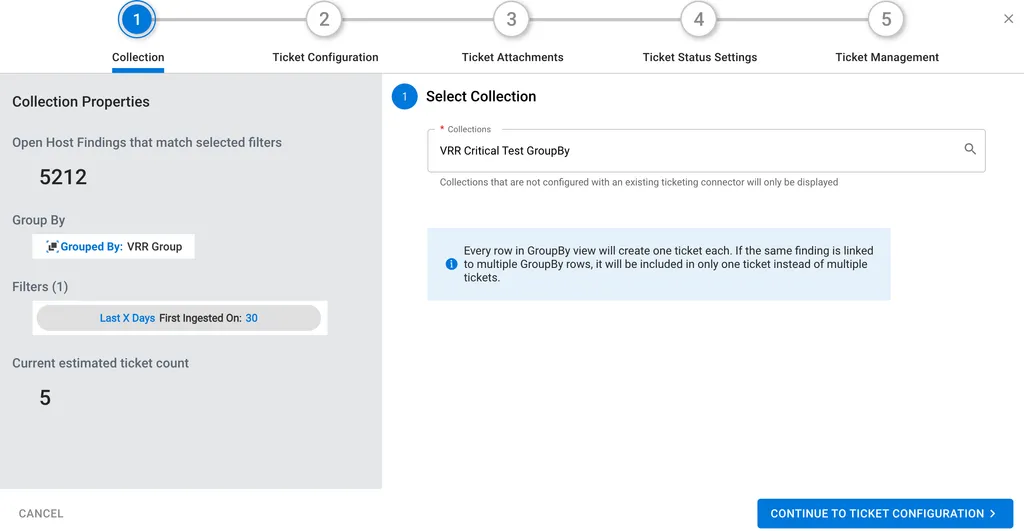Viewport: 1024px width, 531px height.
Task: Close the wizard with X icon
Action: point(1008,19)
